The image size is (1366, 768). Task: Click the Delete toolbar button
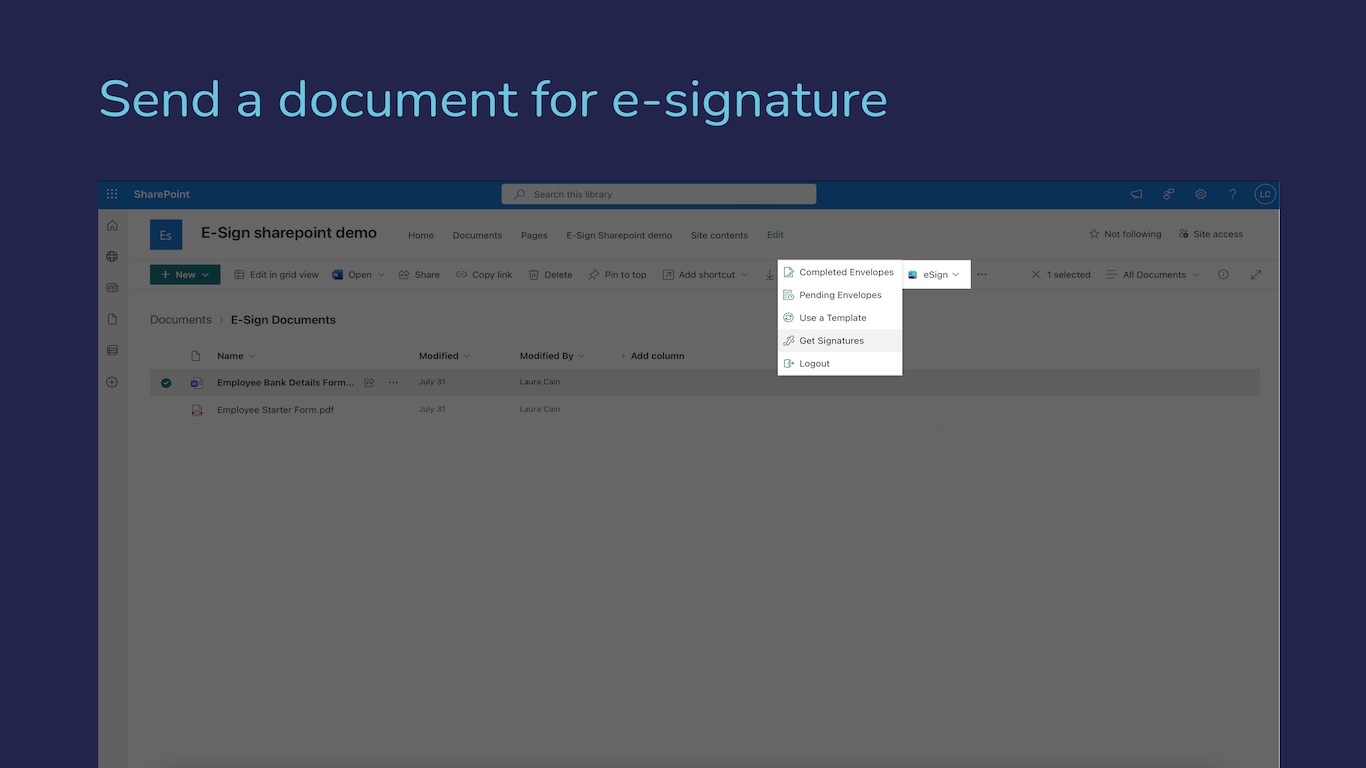(x=550, y=275)
